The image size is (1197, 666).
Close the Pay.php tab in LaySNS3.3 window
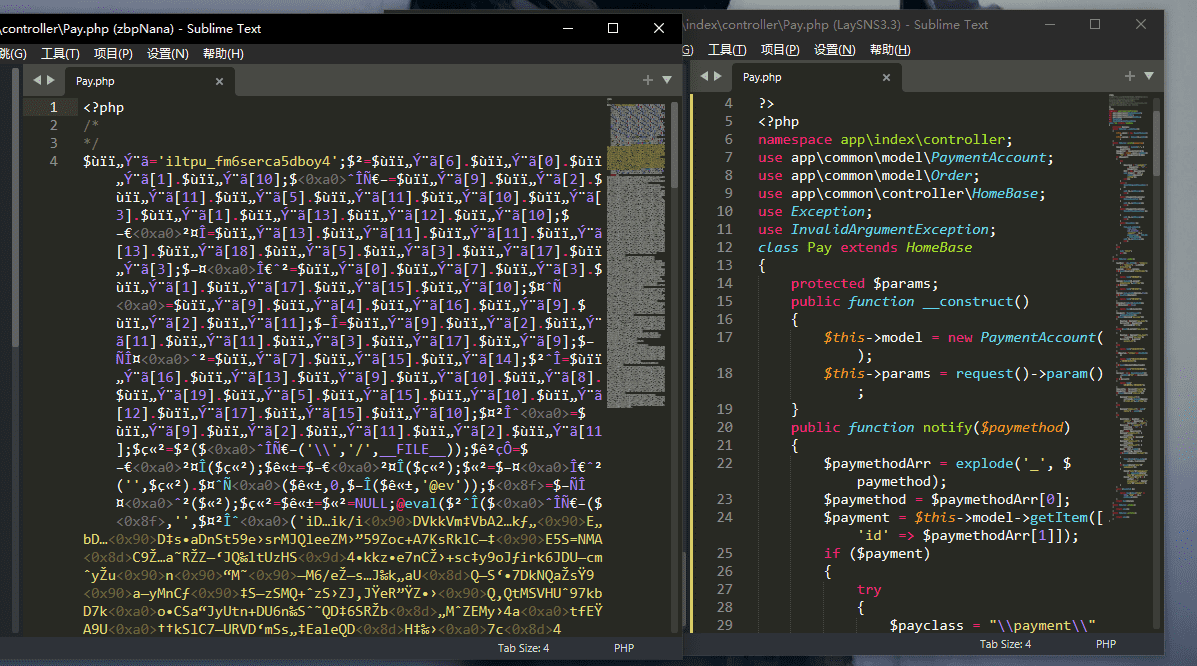(885, 77)
